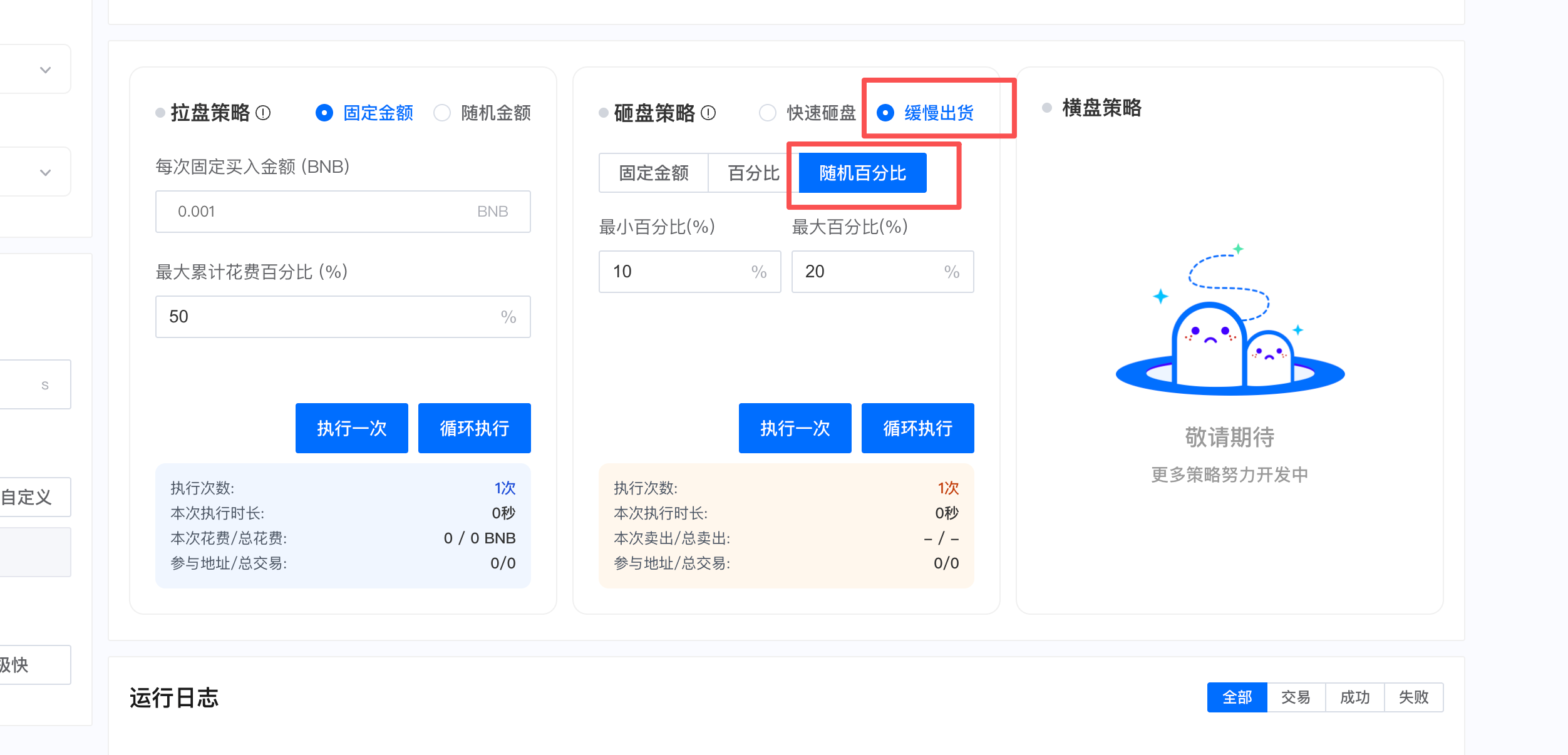Filter run log by 成功
The image size is (1568, 755).
(1354, 697)
